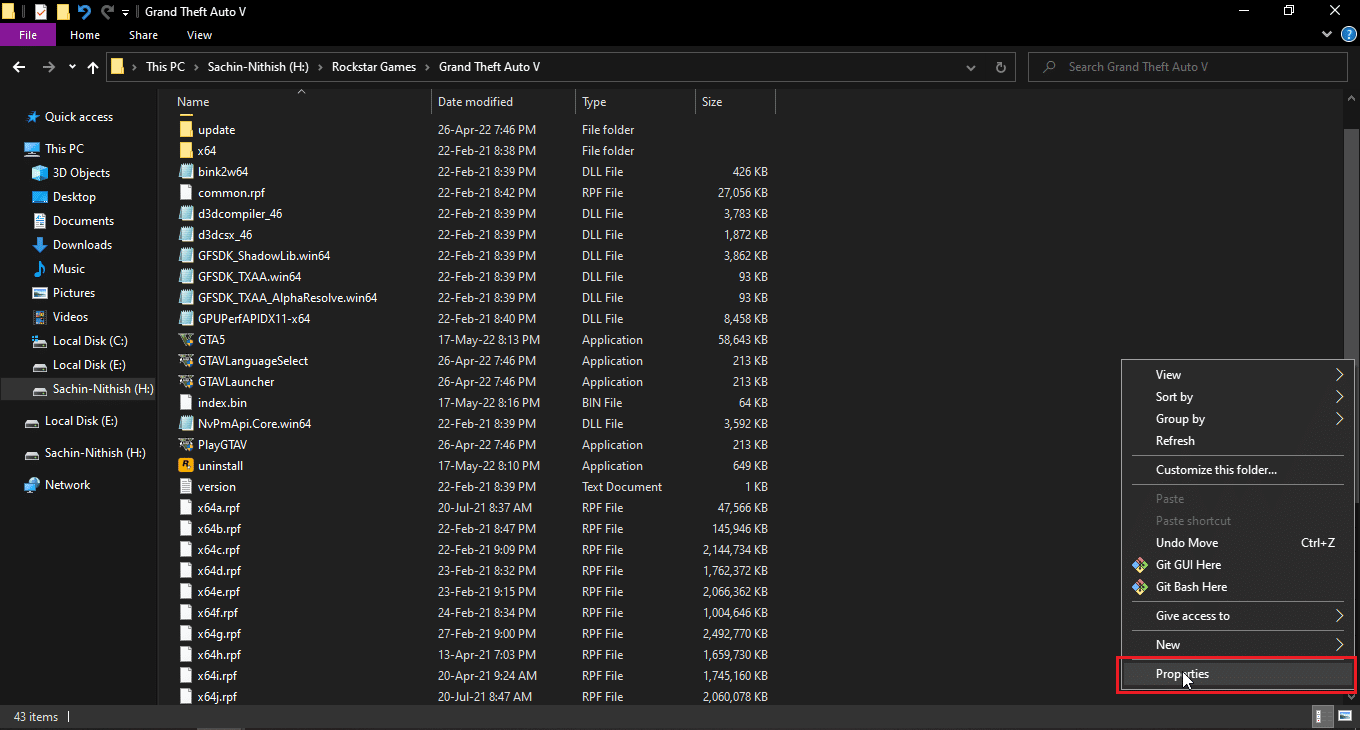Screen dimensions: 1360x730
Task: Click the Back navigation arrow
Action: (x=18, y=67)
